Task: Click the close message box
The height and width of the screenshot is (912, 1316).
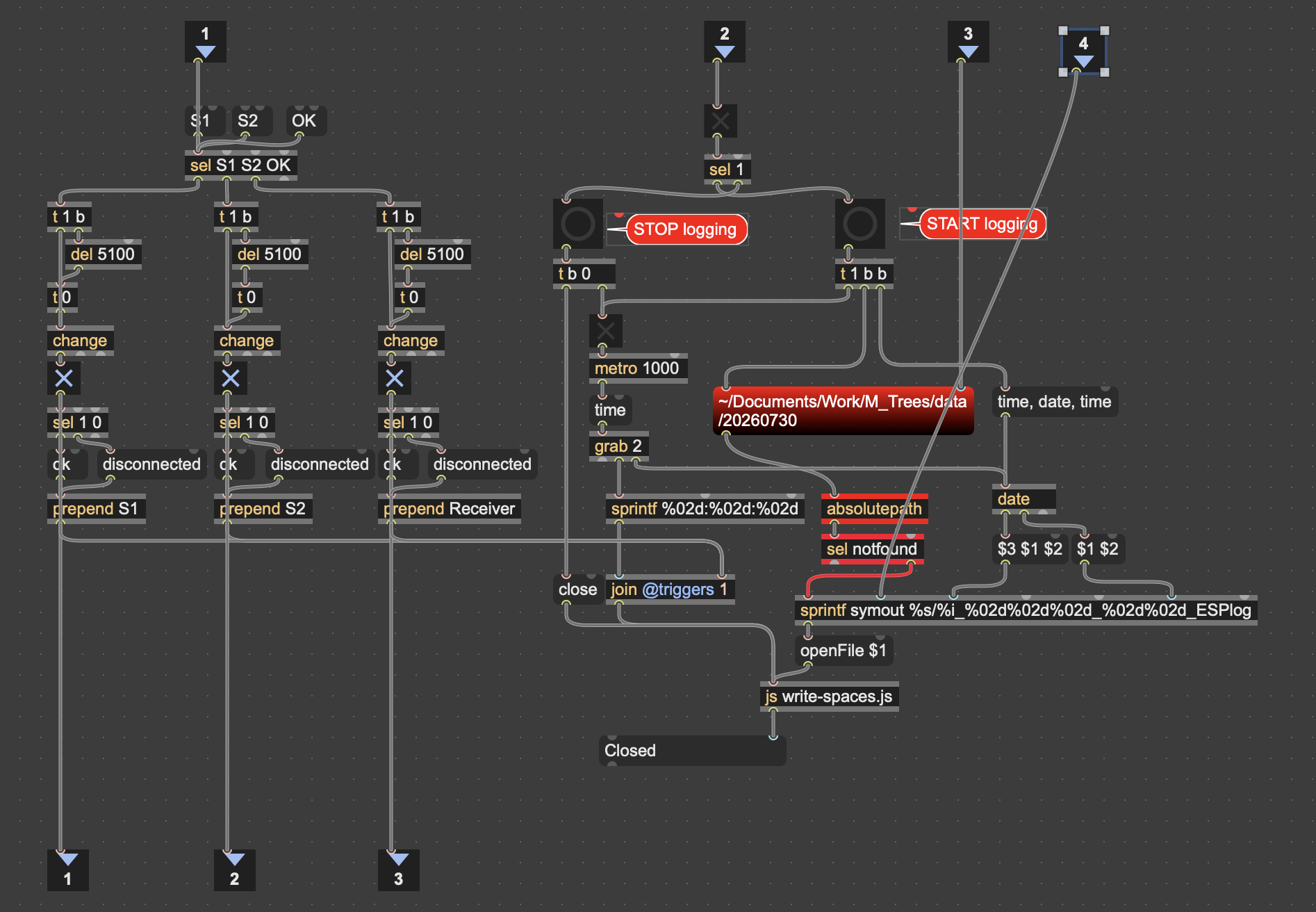Action: click(x=578, y=589)
